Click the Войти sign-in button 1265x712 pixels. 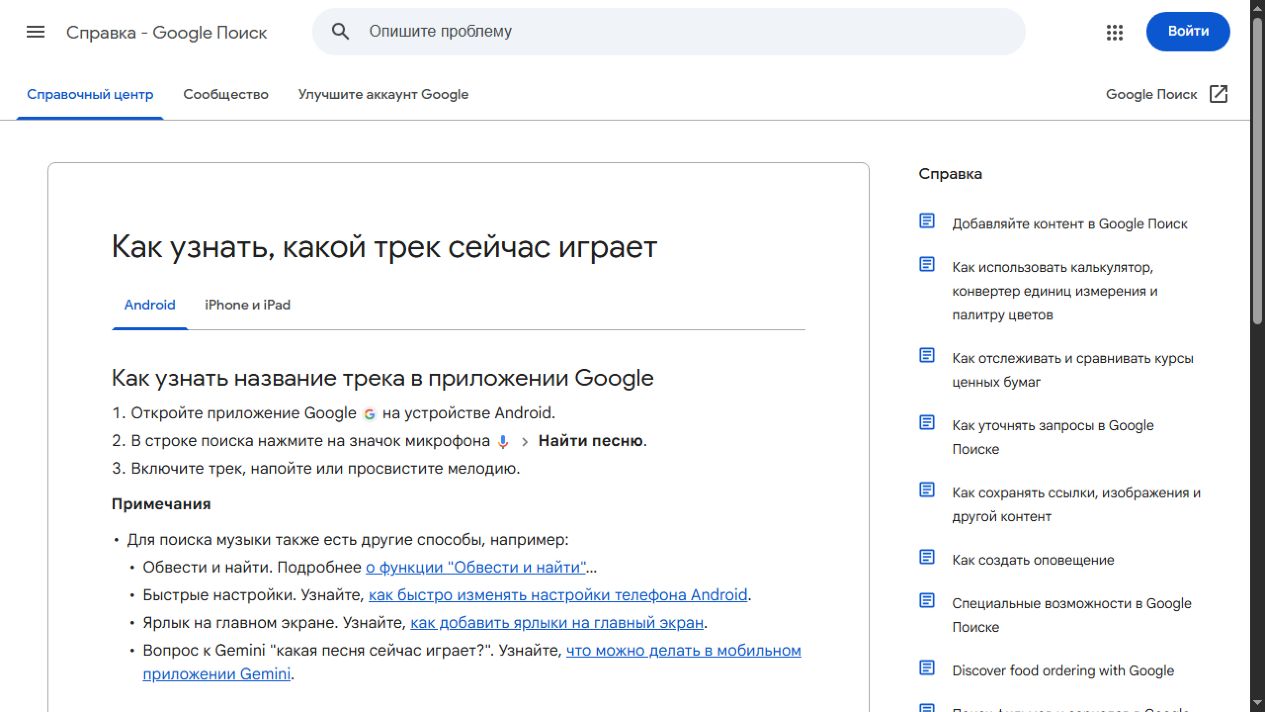tap(1188, 32)
